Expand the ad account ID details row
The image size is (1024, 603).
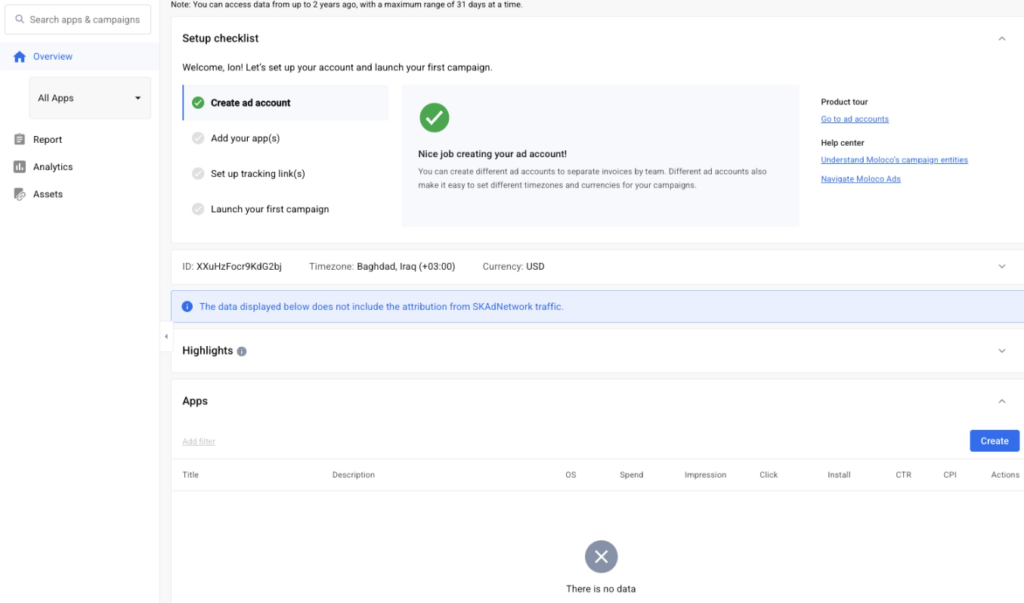coord(1002,267)
